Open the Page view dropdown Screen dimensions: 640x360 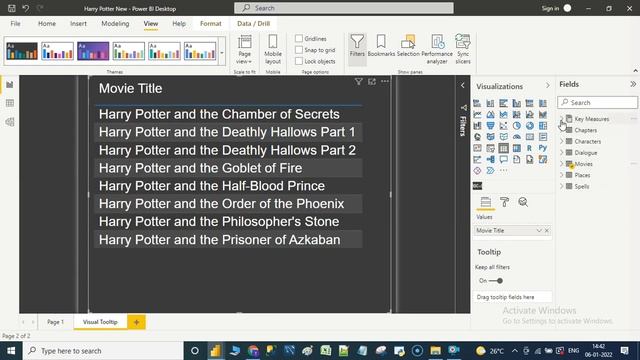(x=244, y=50)
